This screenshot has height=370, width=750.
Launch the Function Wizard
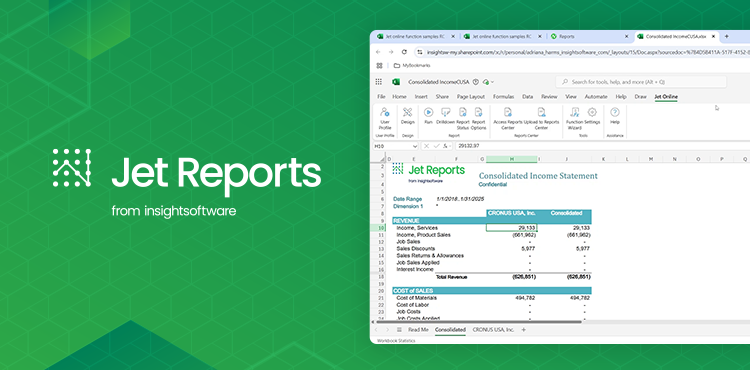point(574,119)
